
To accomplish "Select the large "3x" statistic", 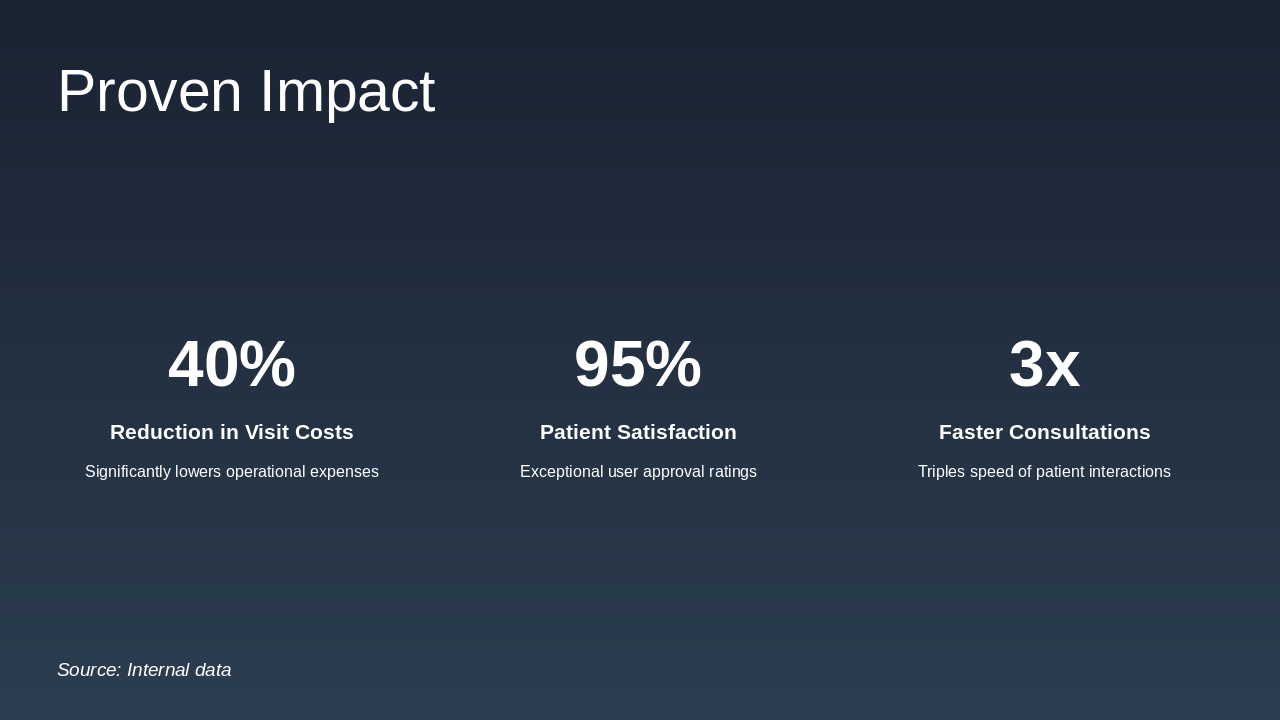I will pyautogui.click(x=1044, y=364).
